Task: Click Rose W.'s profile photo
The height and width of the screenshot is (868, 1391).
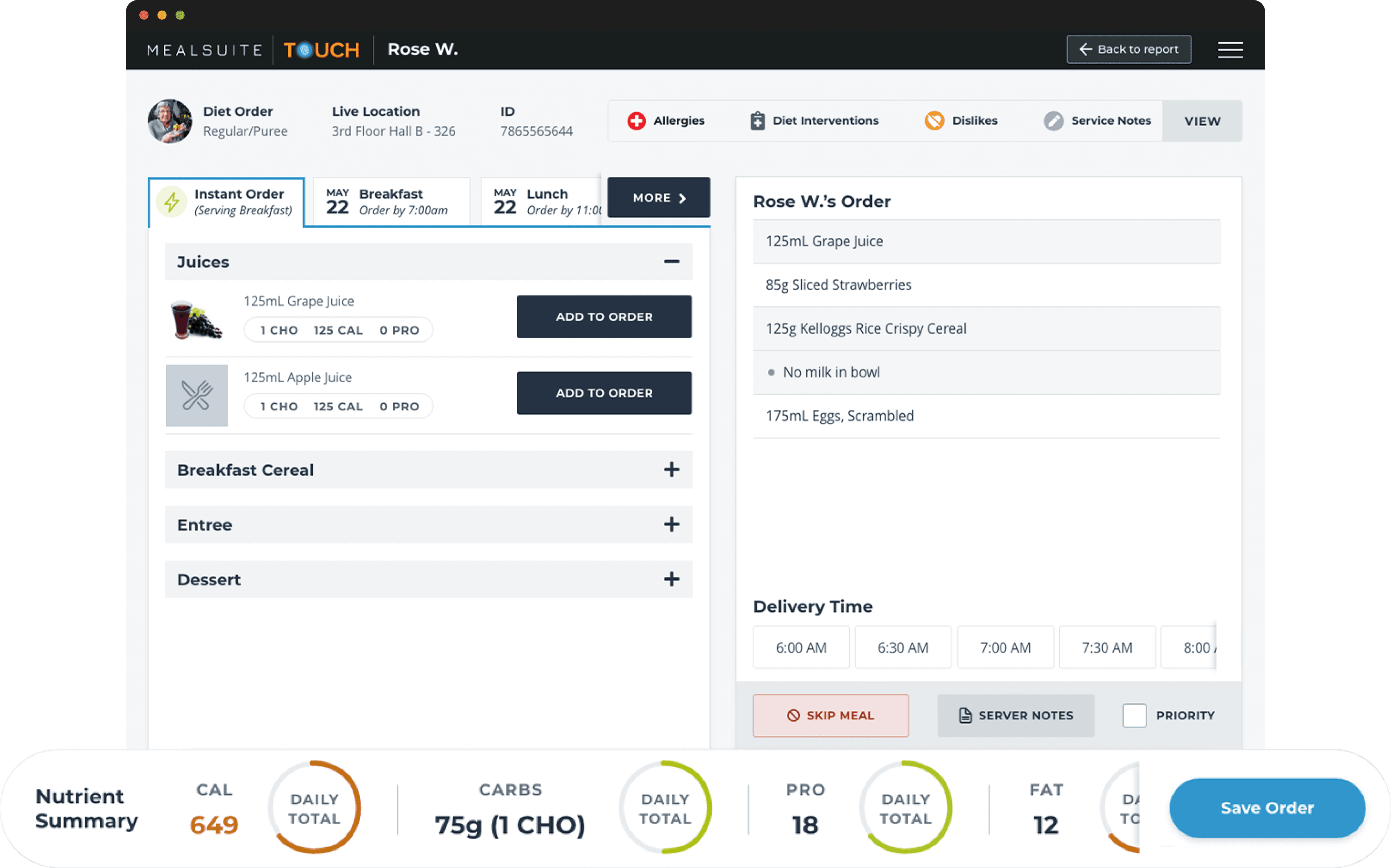Action: click(x=170, y=121)
